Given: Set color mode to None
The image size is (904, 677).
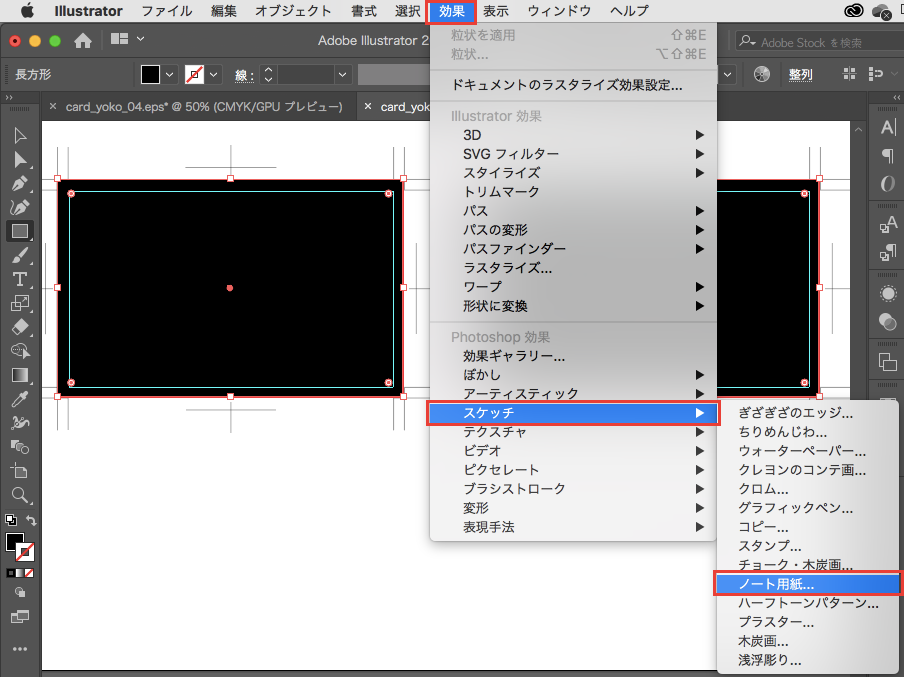Looking at the screenshot, I should click(x=29, y=573).
